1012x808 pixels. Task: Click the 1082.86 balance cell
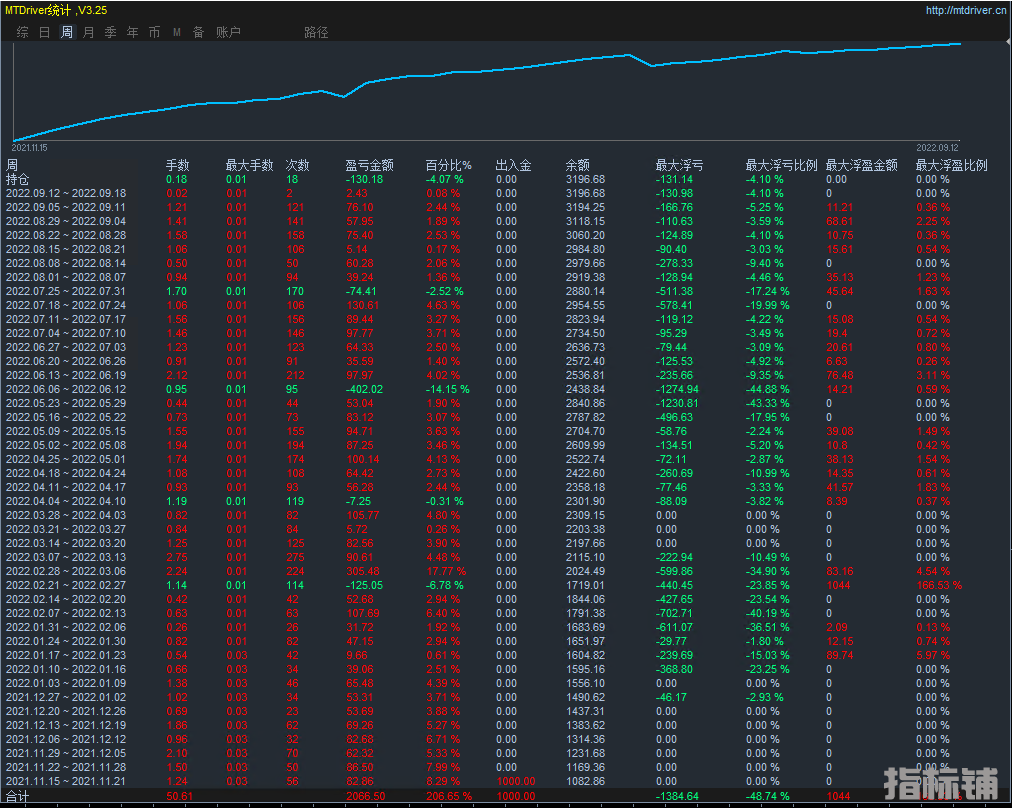point(585,782)
